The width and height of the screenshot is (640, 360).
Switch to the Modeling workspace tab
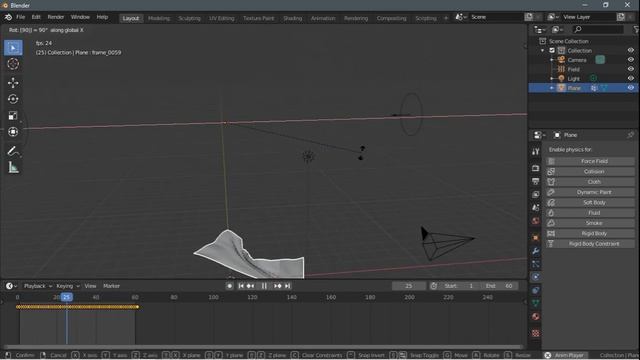(159, 18)
